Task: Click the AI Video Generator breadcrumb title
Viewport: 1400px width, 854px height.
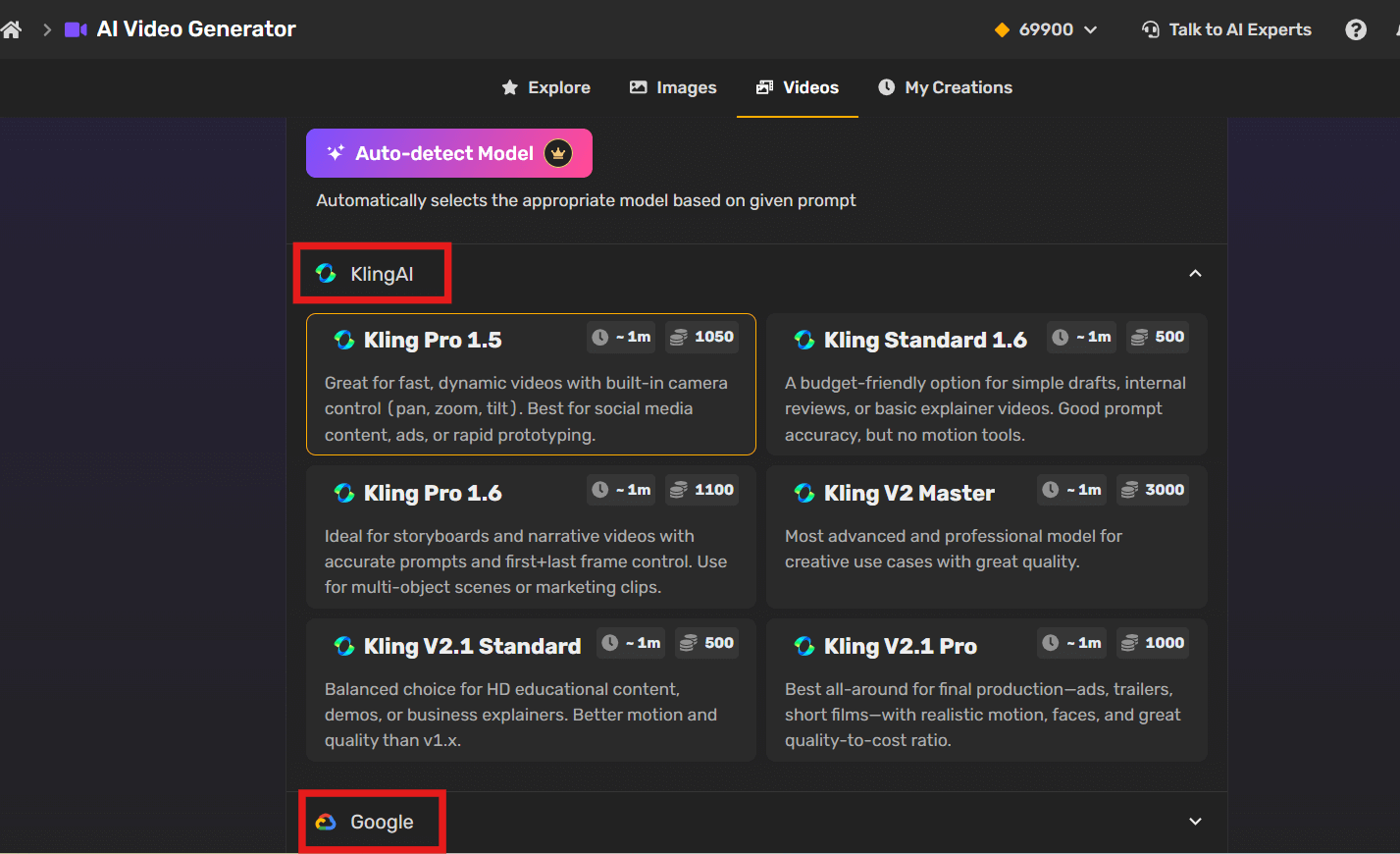Action: point(196,29)
